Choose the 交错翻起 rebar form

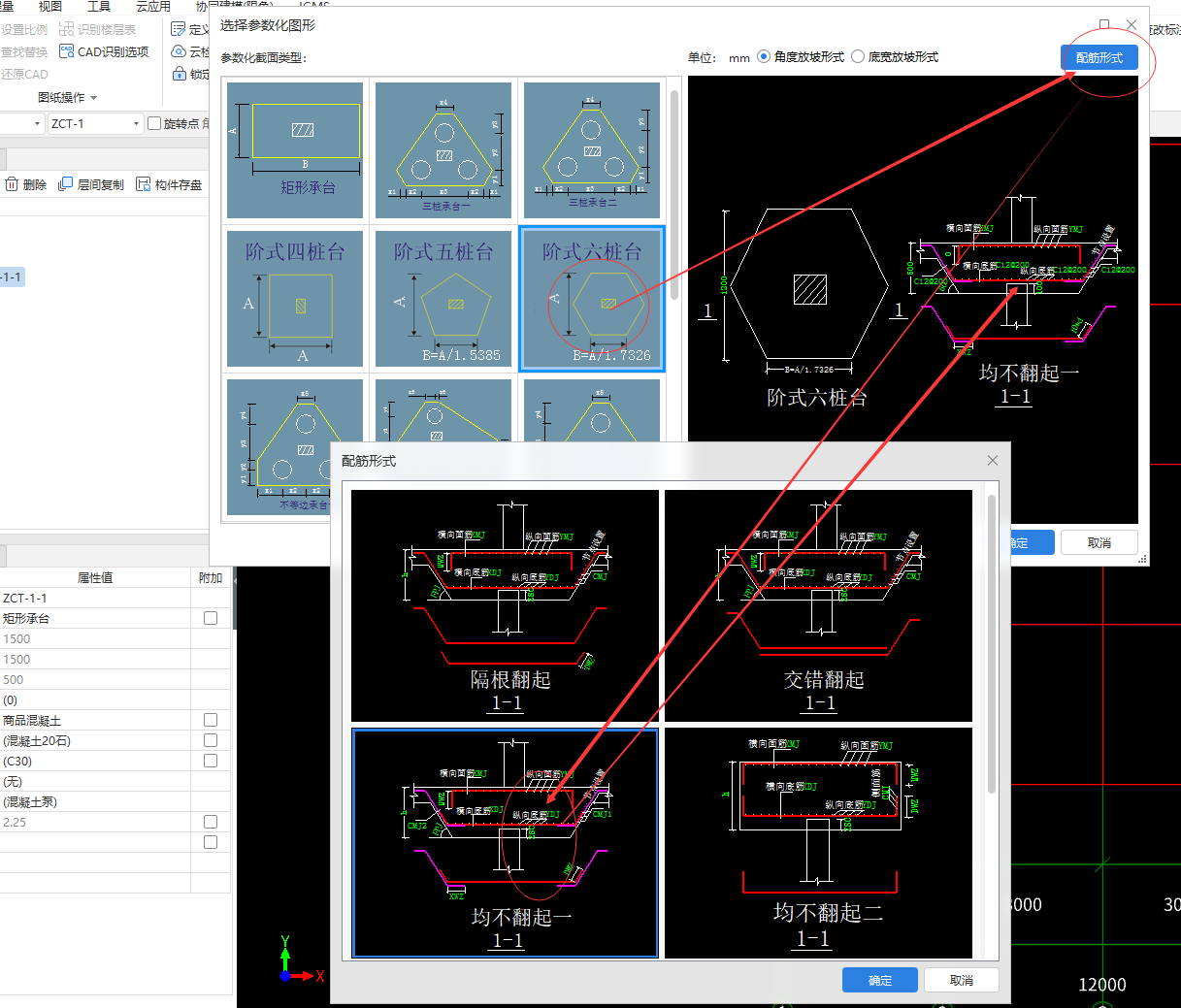tap(819, 605)
